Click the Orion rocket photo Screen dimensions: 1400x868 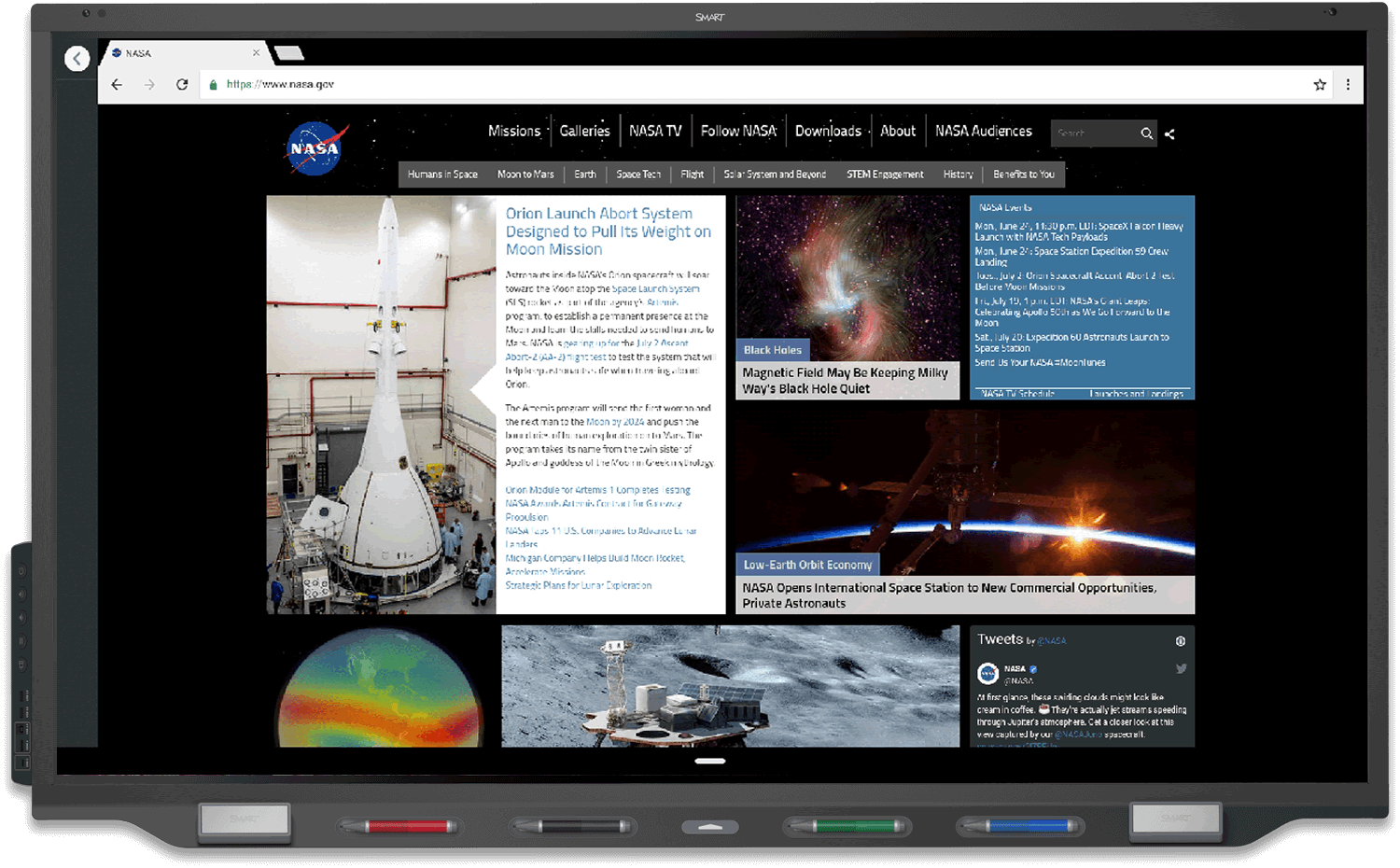[x=381, y=404]
